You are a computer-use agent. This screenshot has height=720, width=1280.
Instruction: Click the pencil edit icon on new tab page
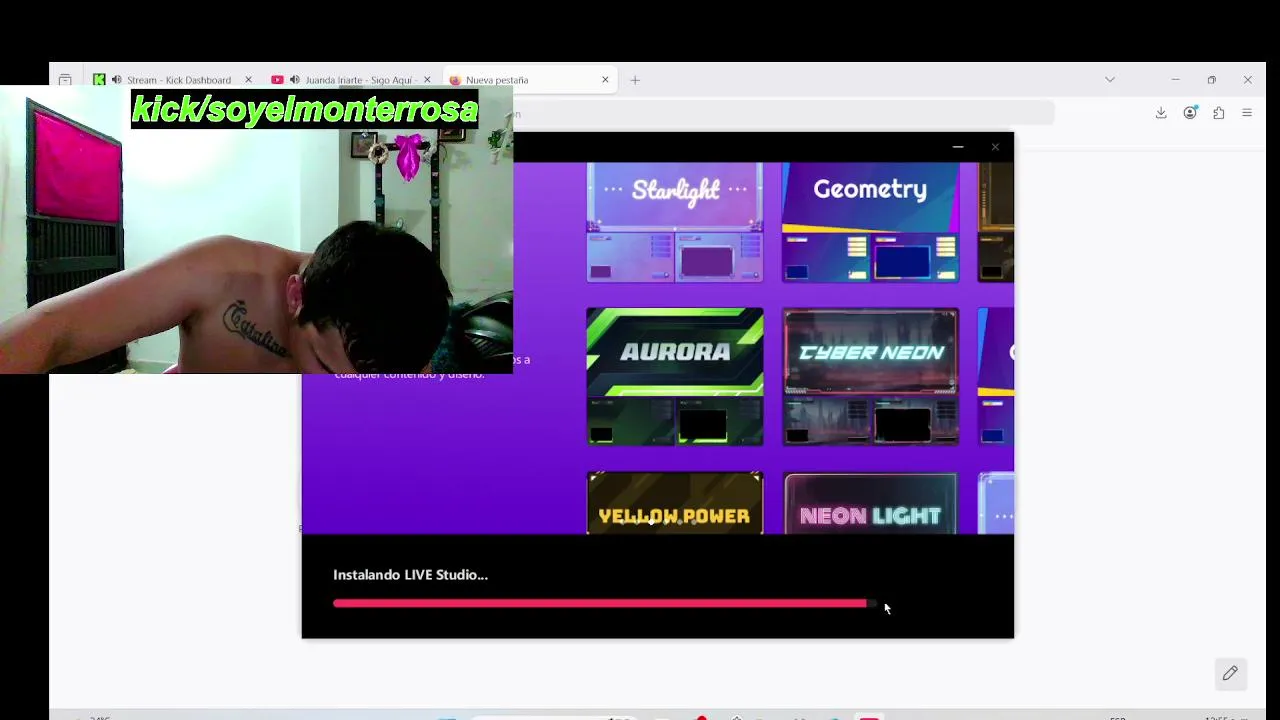pyautogui.click(x=1230, y=673)
